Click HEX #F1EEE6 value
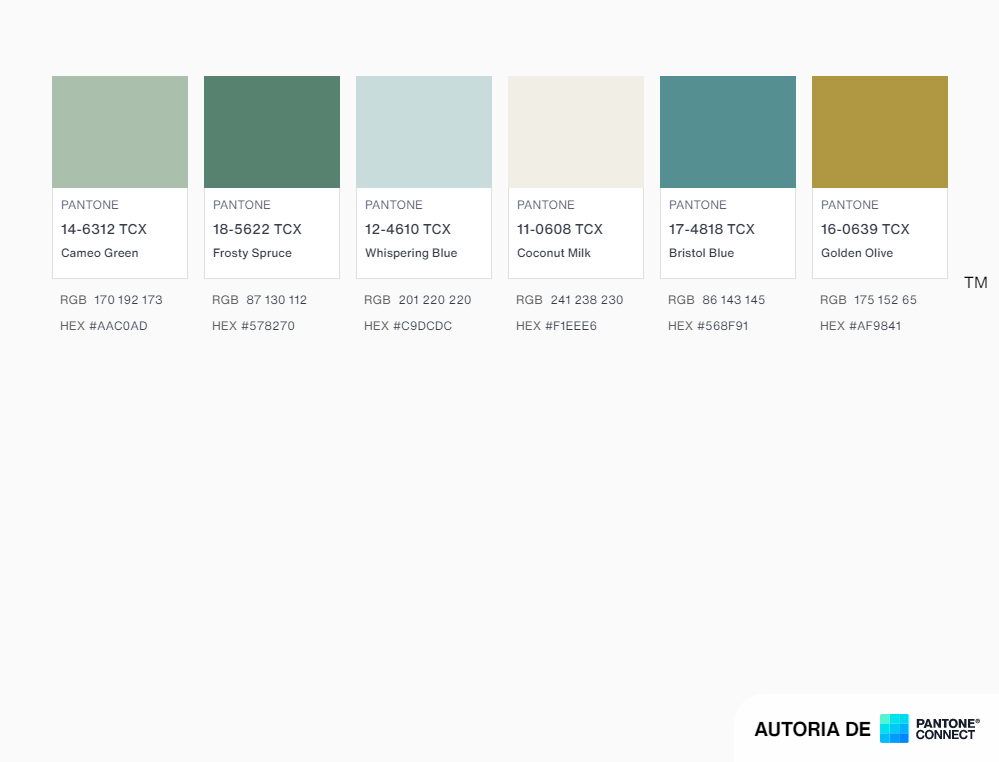This screenshot has width=999, height=762. coord(556,326)
